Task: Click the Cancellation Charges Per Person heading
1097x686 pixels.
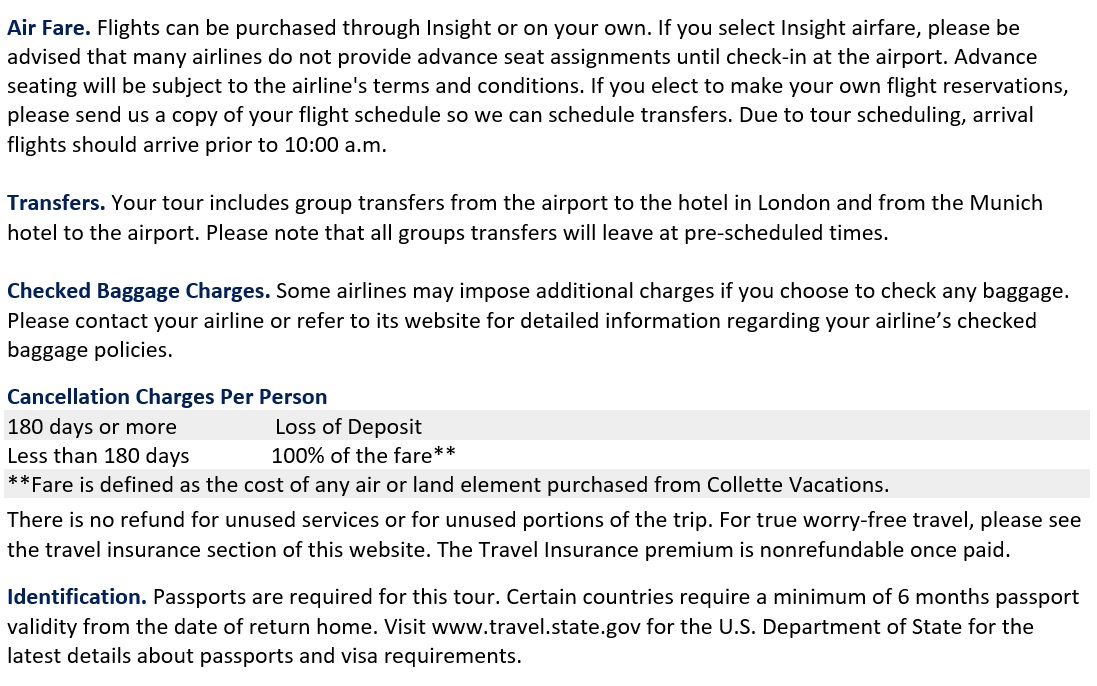Action: (167, 396)
